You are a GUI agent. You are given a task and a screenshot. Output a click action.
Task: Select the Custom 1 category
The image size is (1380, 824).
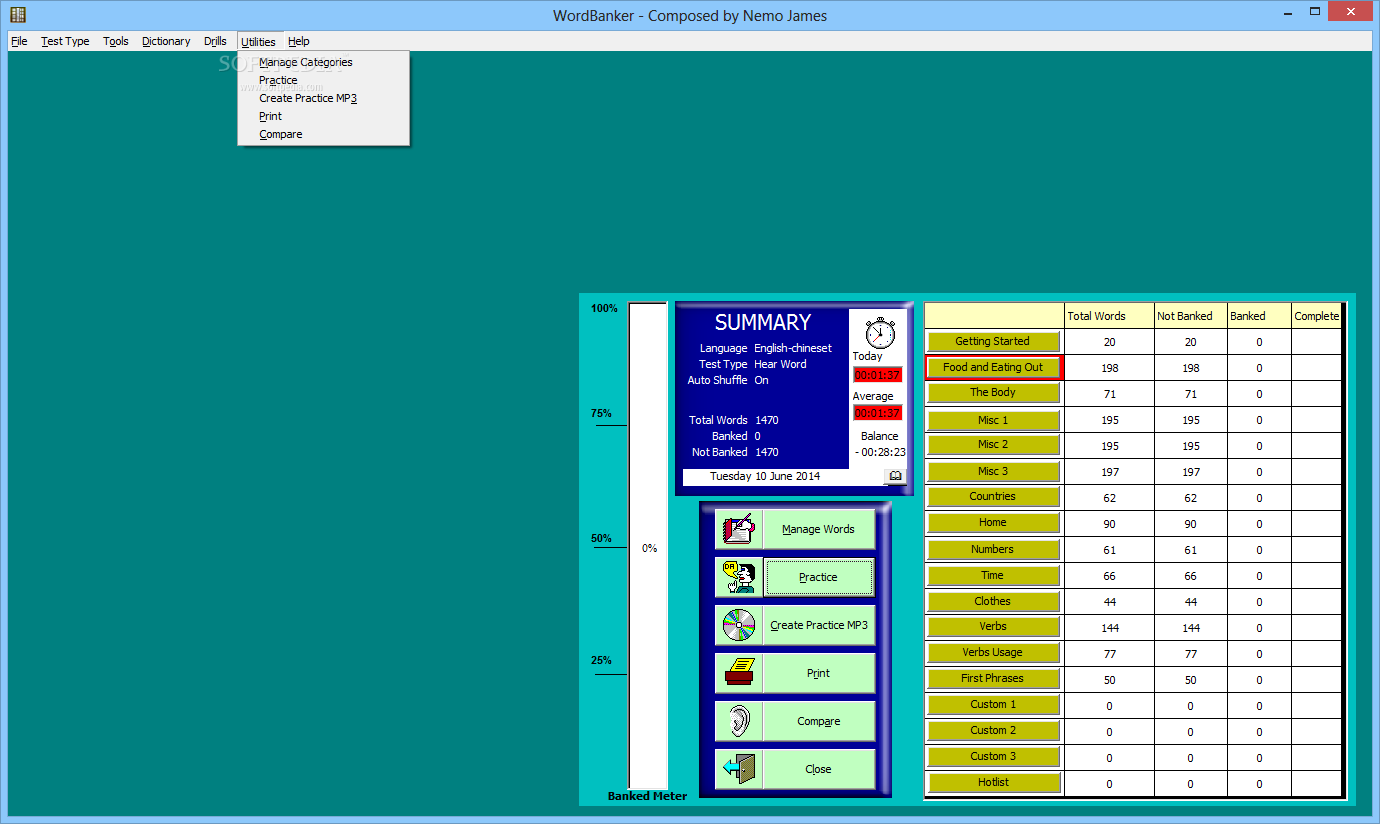coord(993,704)
